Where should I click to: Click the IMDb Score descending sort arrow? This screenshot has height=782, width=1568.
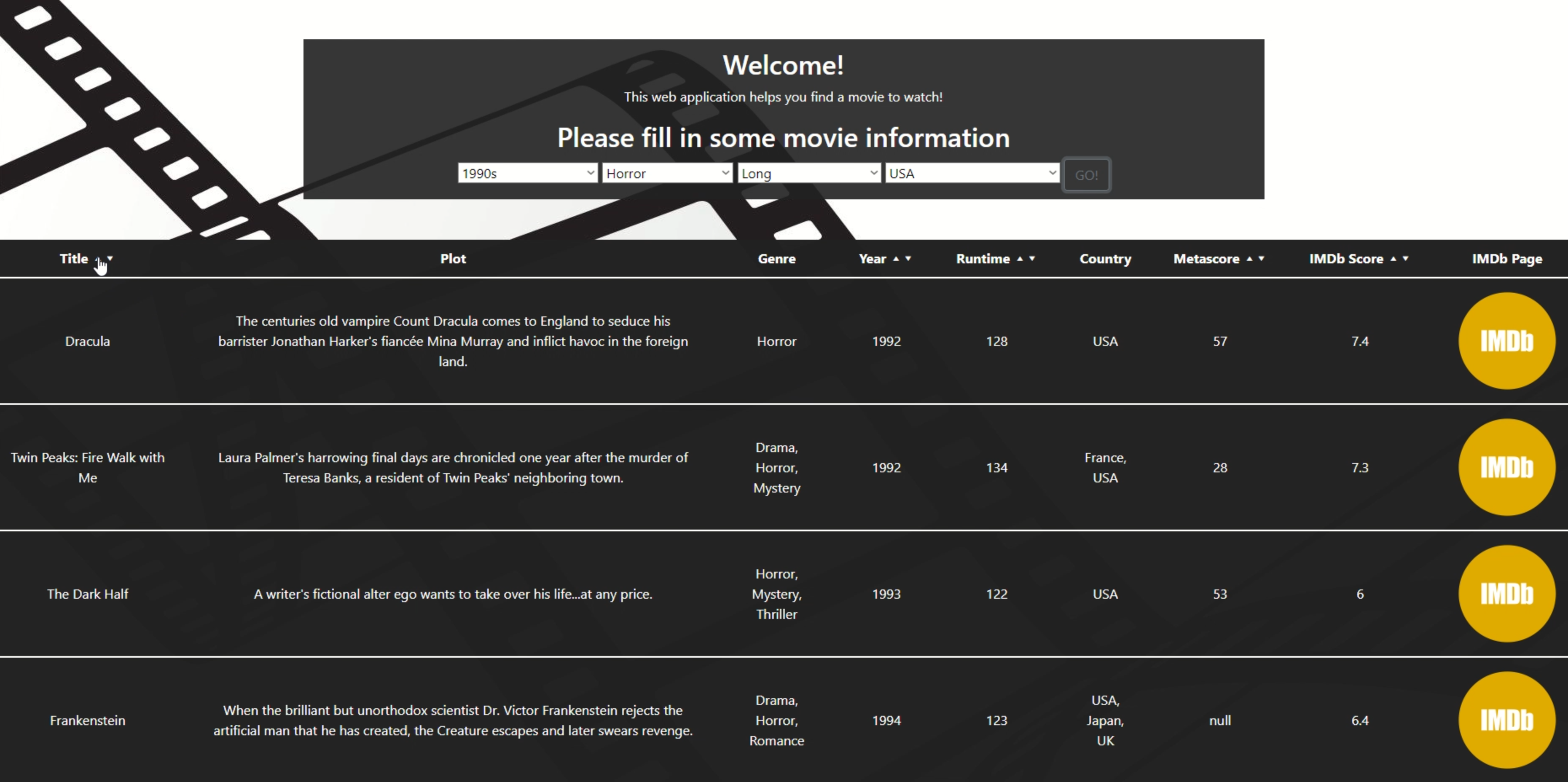click(x=1406, y=258)
